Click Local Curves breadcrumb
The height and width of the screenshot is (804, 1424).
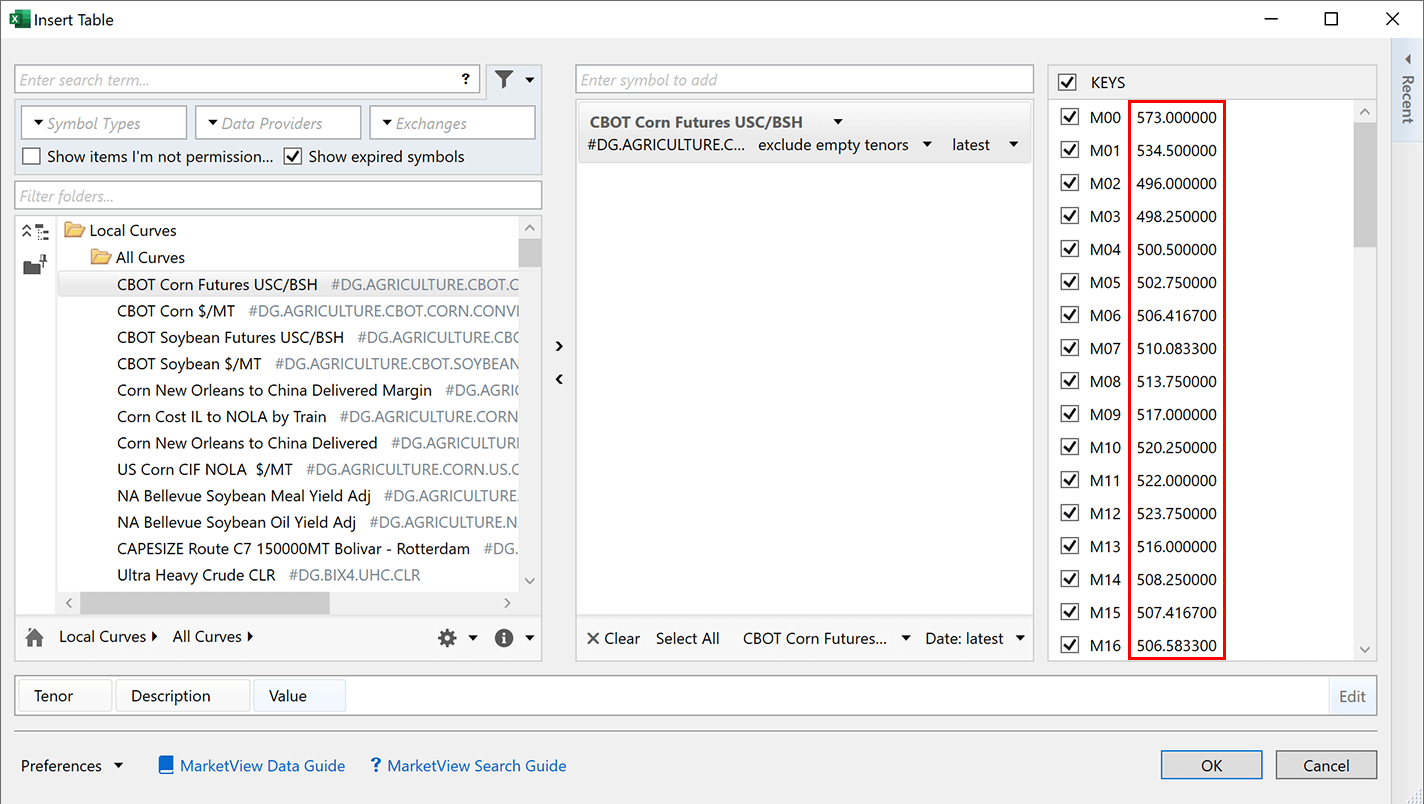point(102,636)
